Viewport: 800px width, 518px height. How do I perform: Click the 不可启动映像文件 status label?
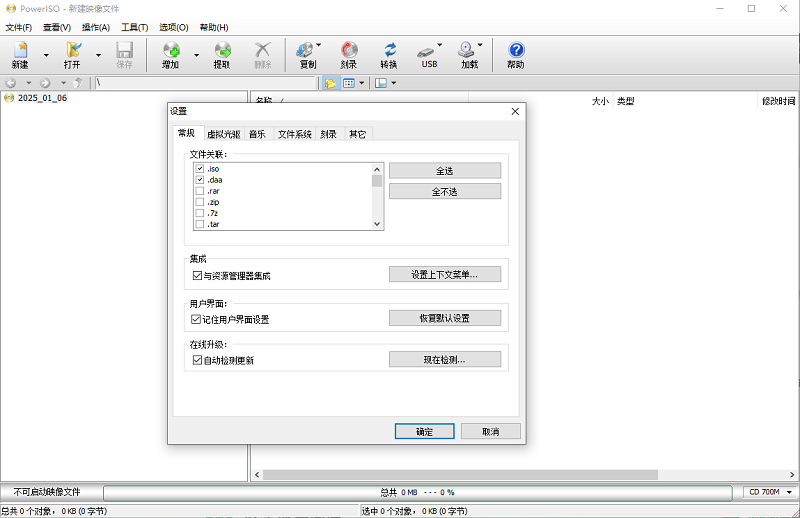pyautogui.click(x=47, y=492)
